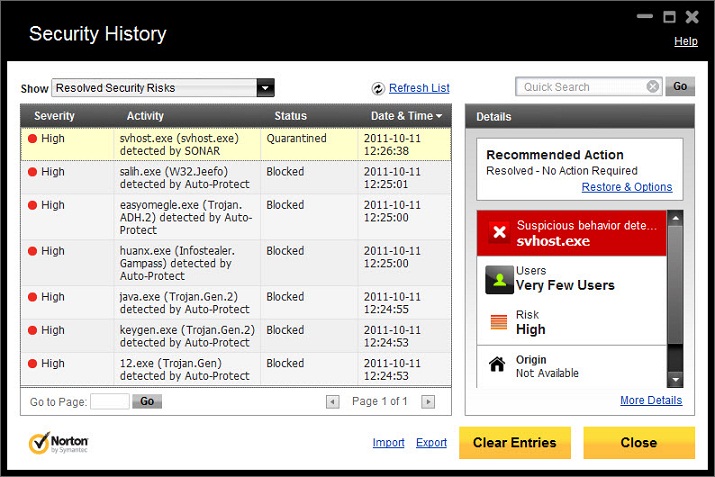Click the Refresh List circular arrows icon
715x477 pixels.
coord(378,88)
